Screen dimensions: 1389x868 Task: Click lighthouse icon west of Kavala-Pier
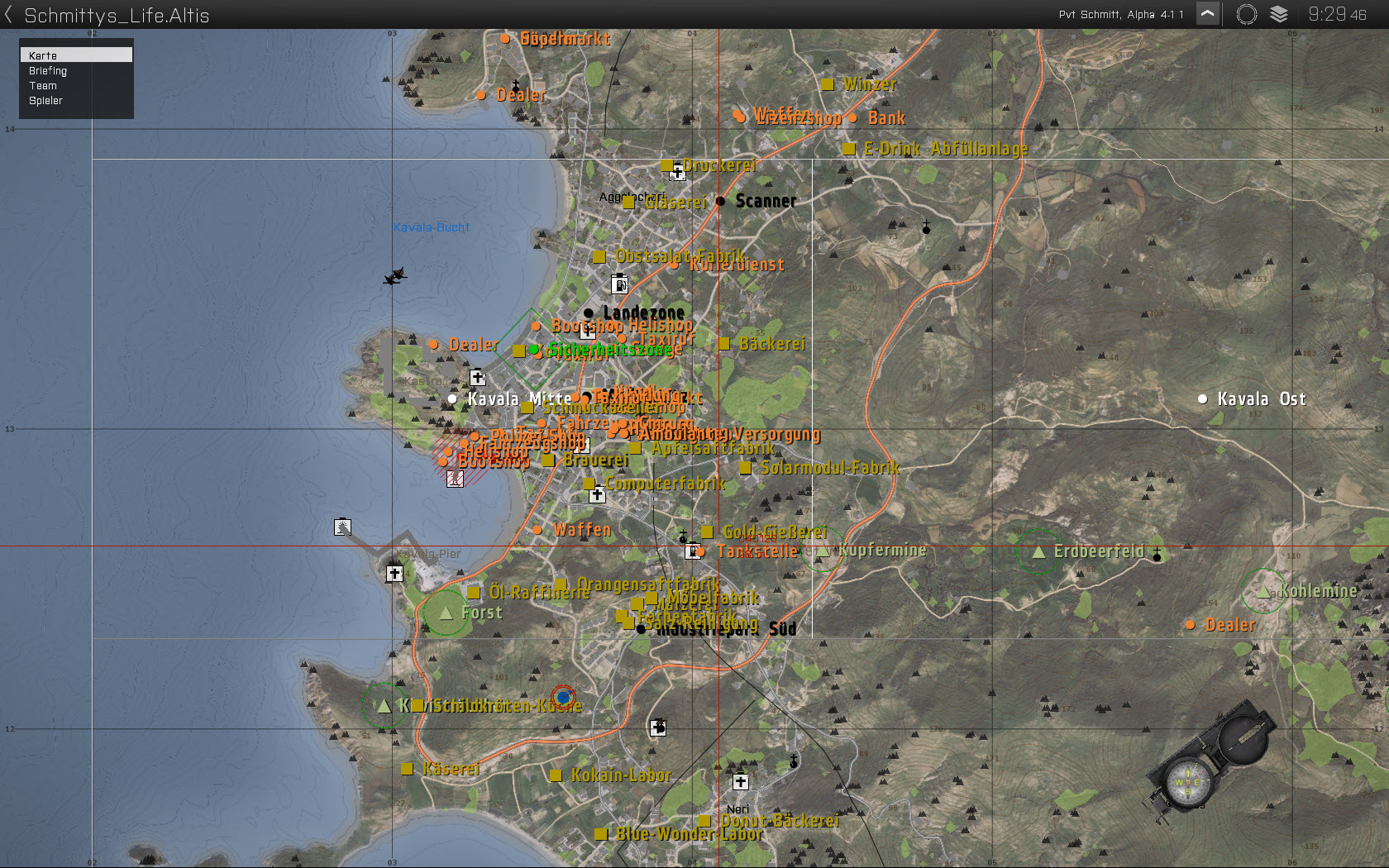343,527
